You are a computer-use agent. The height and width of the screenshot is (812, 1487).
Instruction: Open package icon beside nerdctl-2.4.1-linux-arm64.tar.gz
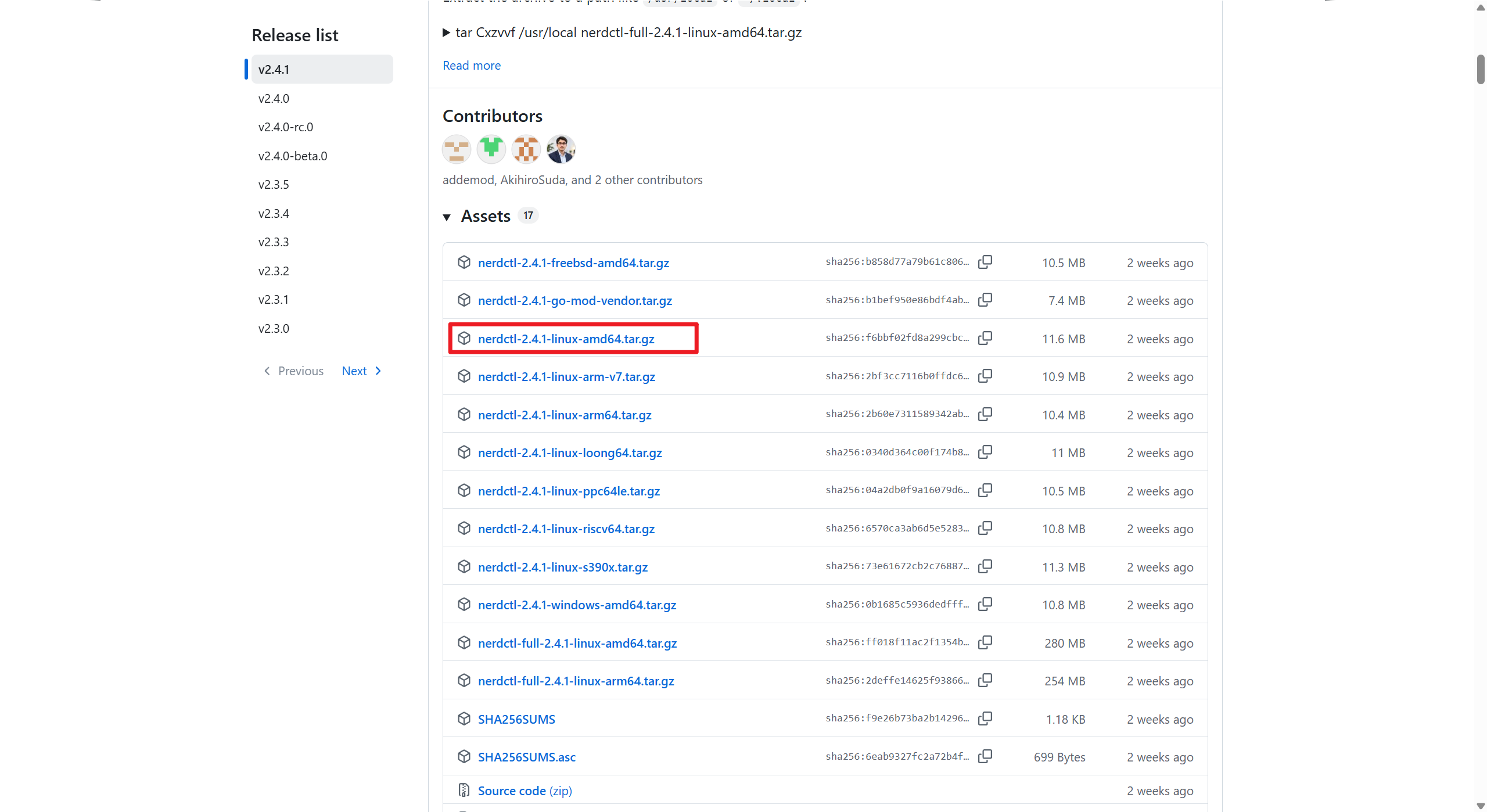coord(464,414)
